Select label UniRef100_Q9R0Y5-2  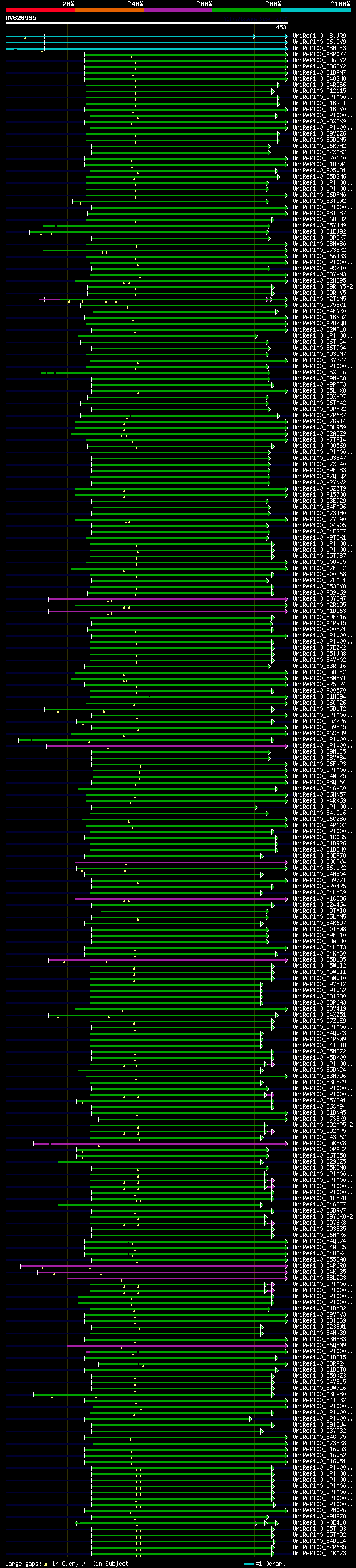coord(323,286)
